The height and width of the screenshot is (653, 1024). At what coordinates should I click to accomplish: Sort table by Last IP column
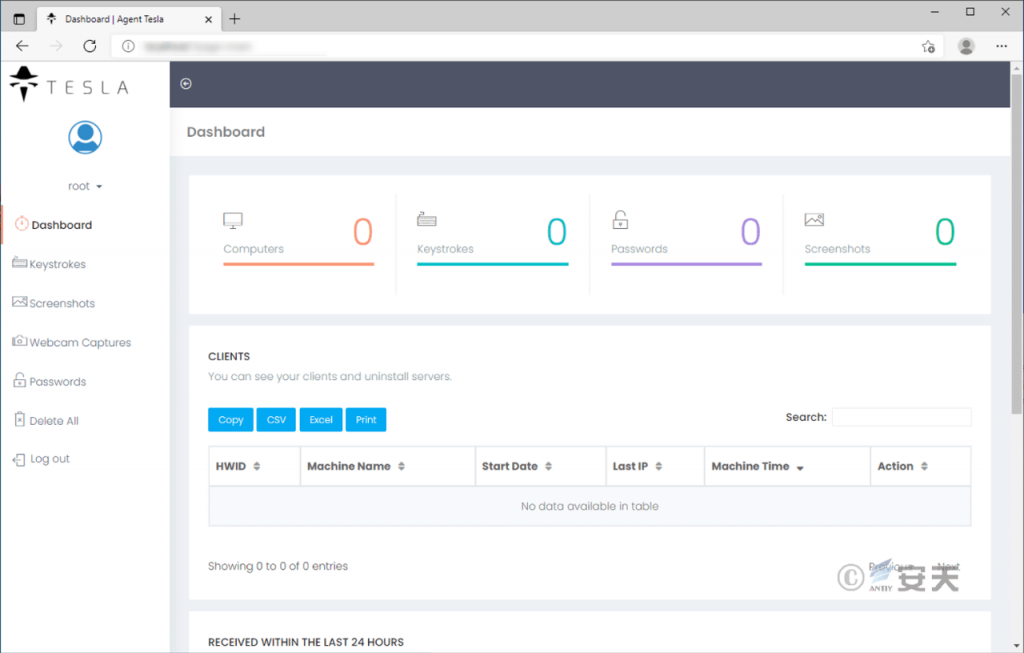[637, 466]
